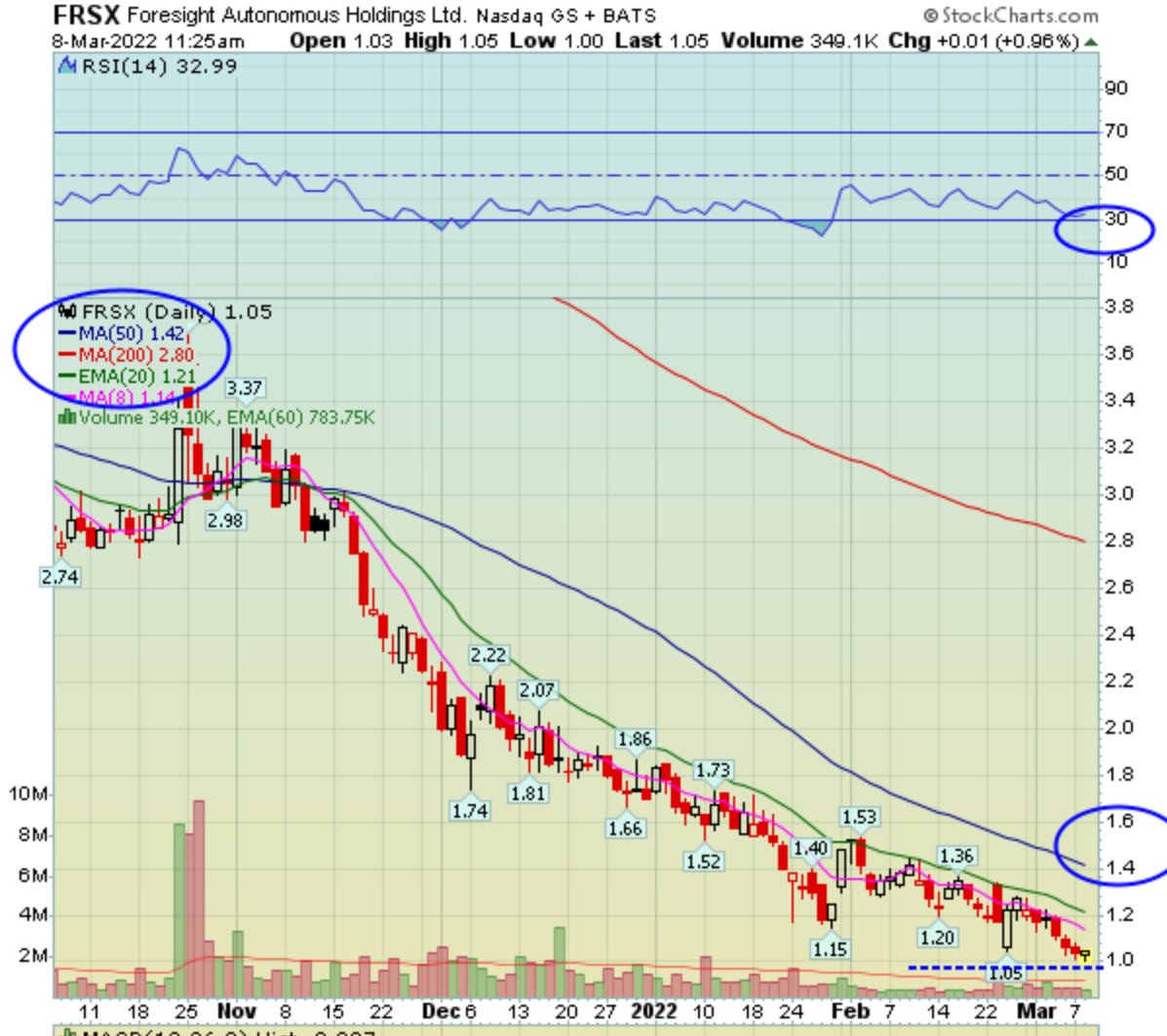The image size is (1167, 1036).
Task: Click the Last 1.05 header value
Action: [x=661, y=41]
